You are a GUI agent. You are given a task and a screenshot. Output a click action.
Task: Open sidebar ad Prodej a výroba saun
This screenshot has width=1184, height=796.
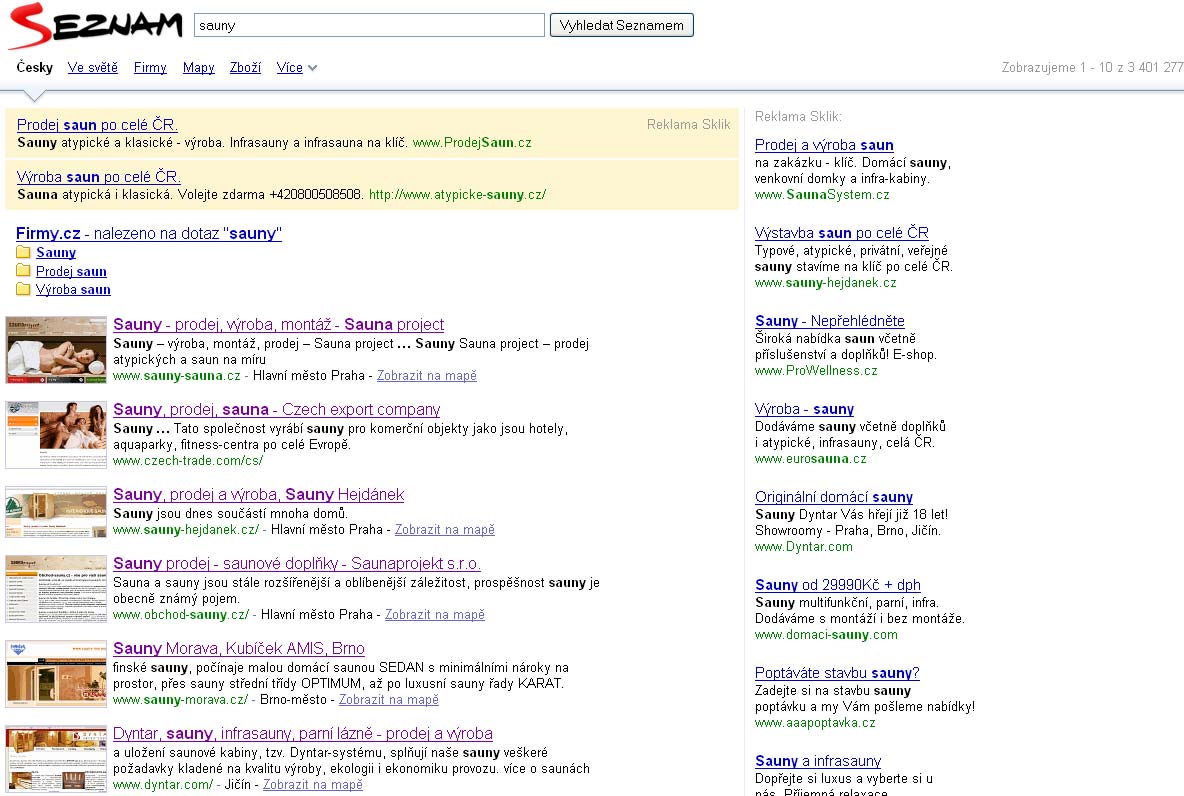click(824, 145)
